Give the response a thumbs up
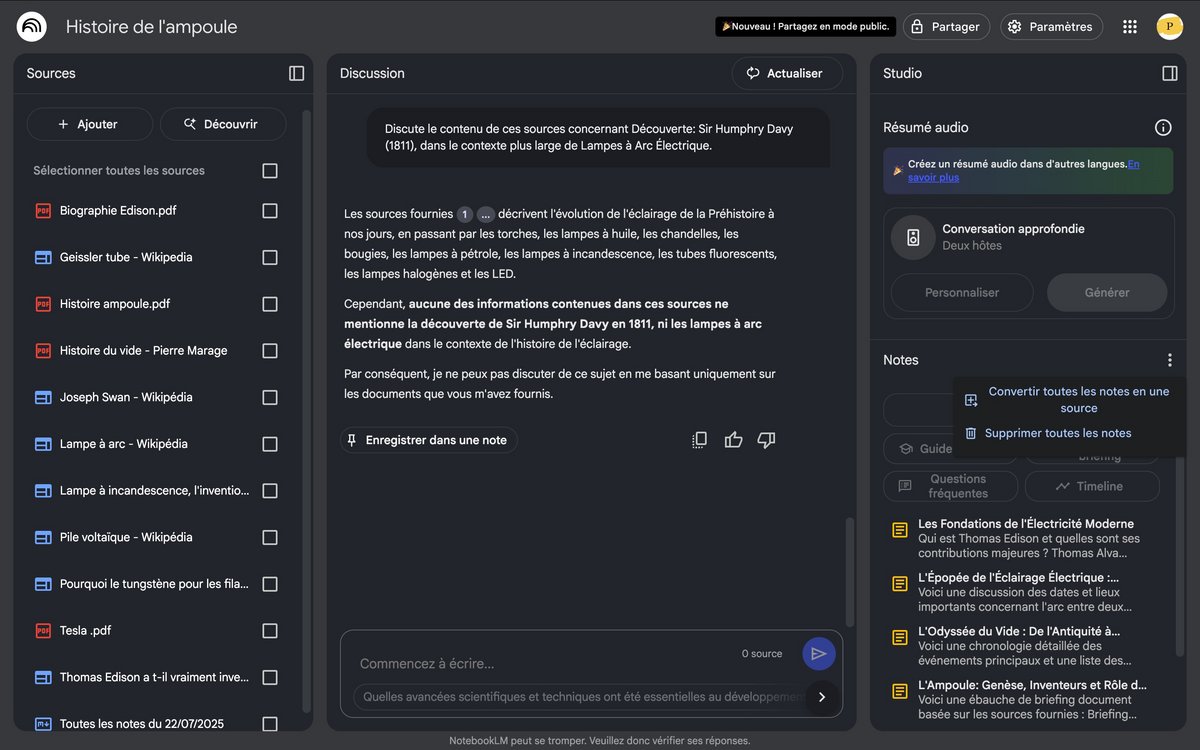The image size is (1200, 750). pos(733,440)
